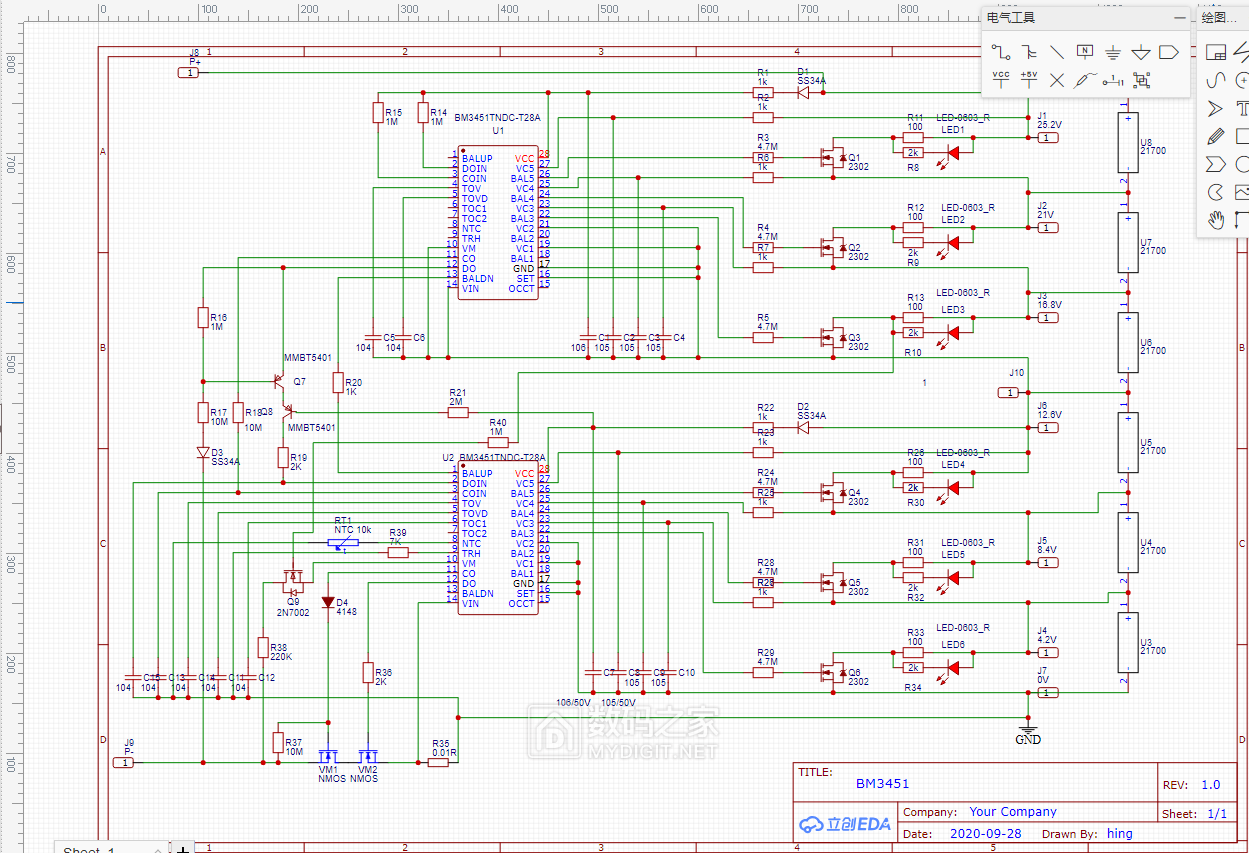
Task: Choose the Pencil freehand drawing tool
Action: (x=1215, y=136)
